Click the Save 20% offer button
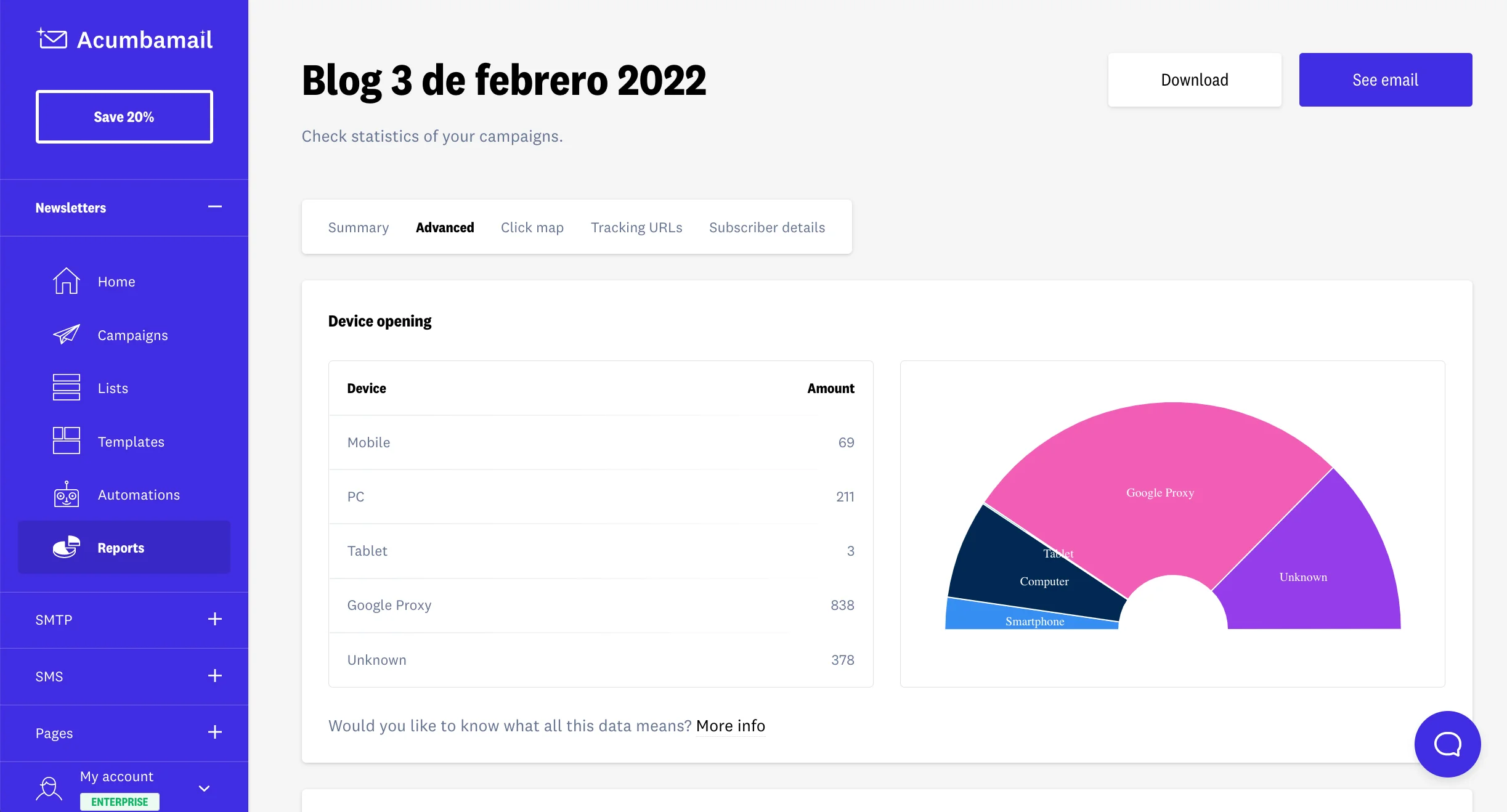 124,117
